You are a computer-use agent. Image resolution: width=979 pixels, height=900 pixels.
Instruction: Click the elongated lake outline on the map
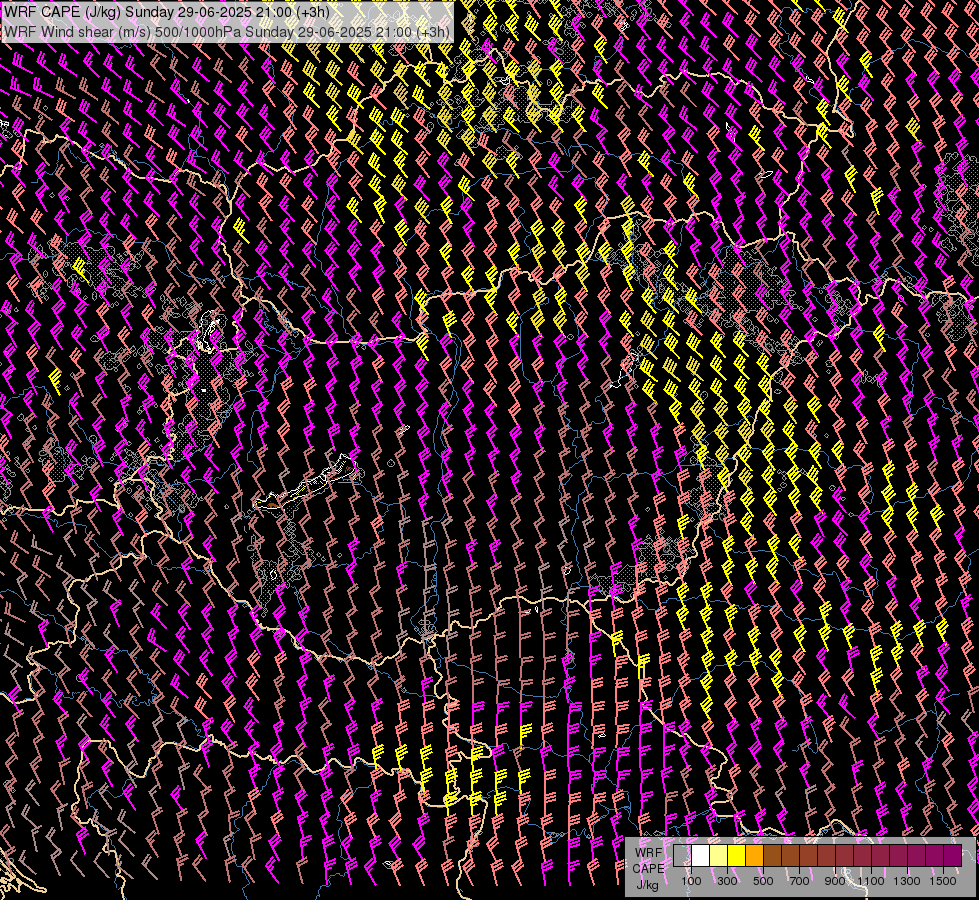point(306,483)
